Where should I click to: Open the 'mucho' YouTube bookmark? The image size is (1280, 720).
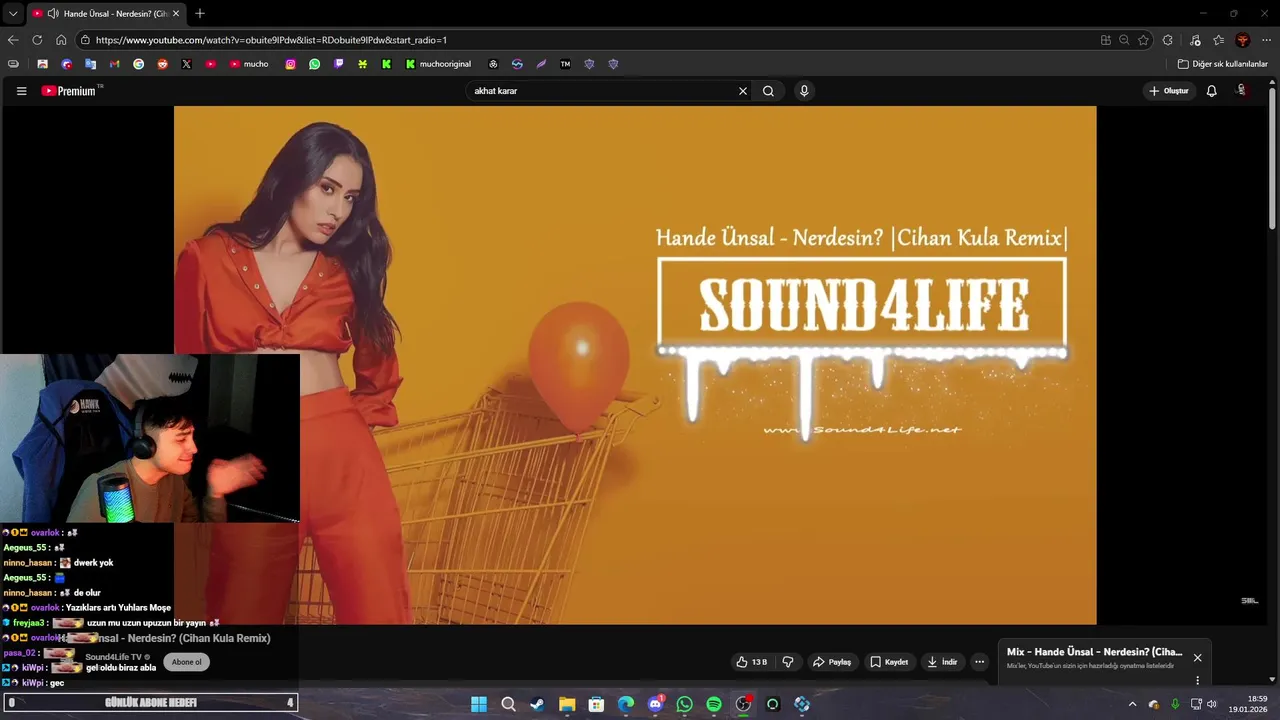pos(249,64)
